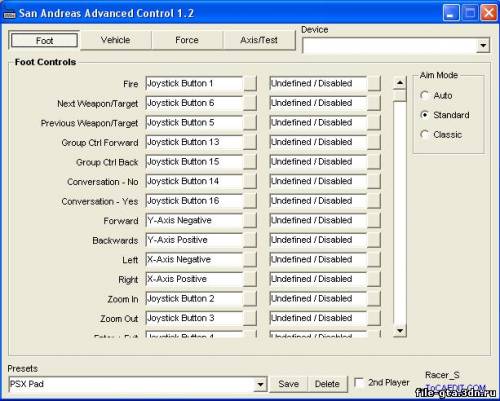This screenshot has height=401, width=500.
Task: Click the app icon in the title bar
Action: click(x=9, y=14)
